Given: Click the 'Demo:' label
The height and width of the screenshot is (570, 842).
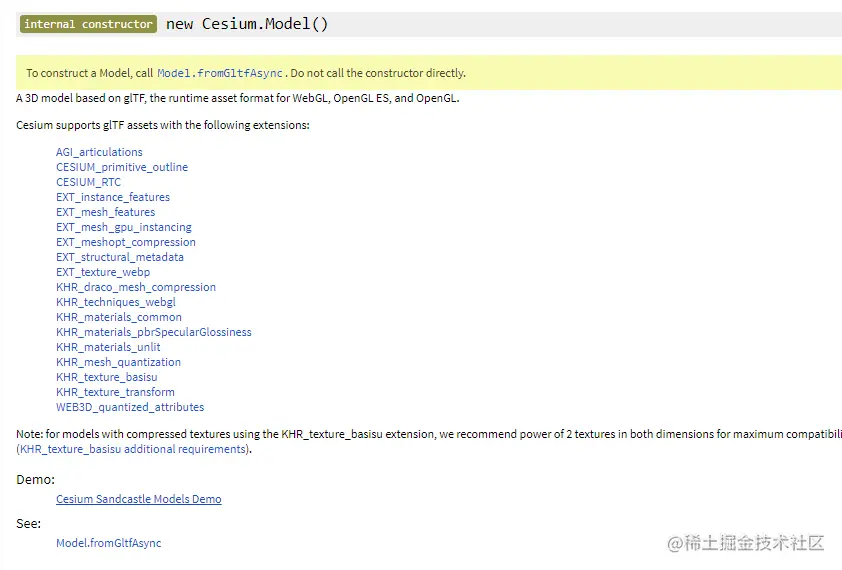Looking at the screenshot, I should [x=35, y=480].
